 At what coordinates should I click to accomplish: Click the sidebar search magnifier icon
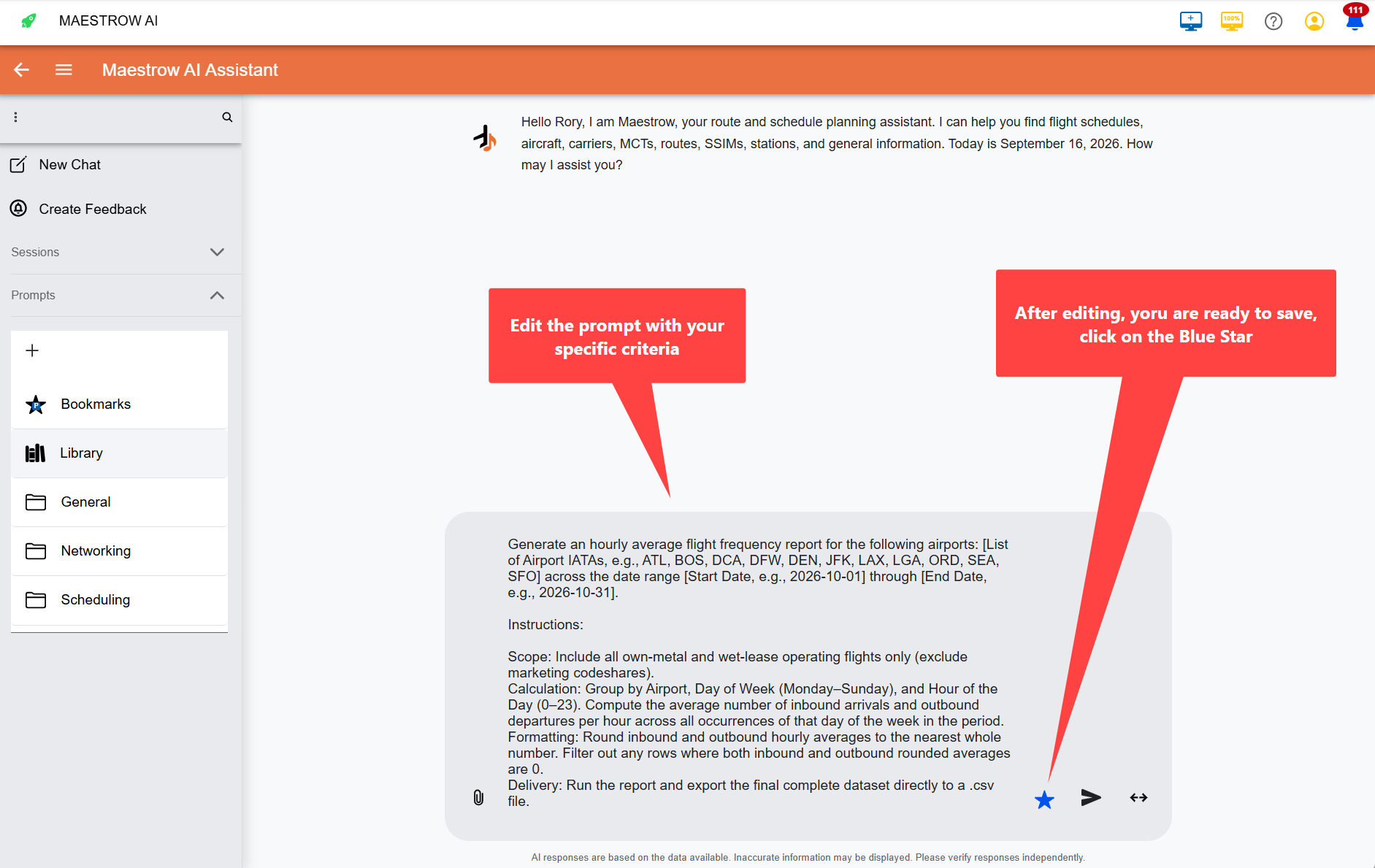pos(227,117)
